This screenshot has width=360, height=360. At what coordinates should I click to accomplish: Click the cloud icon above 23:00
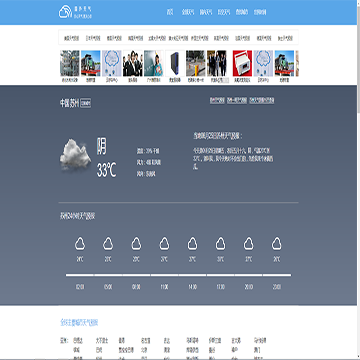[x=276, y=243]
